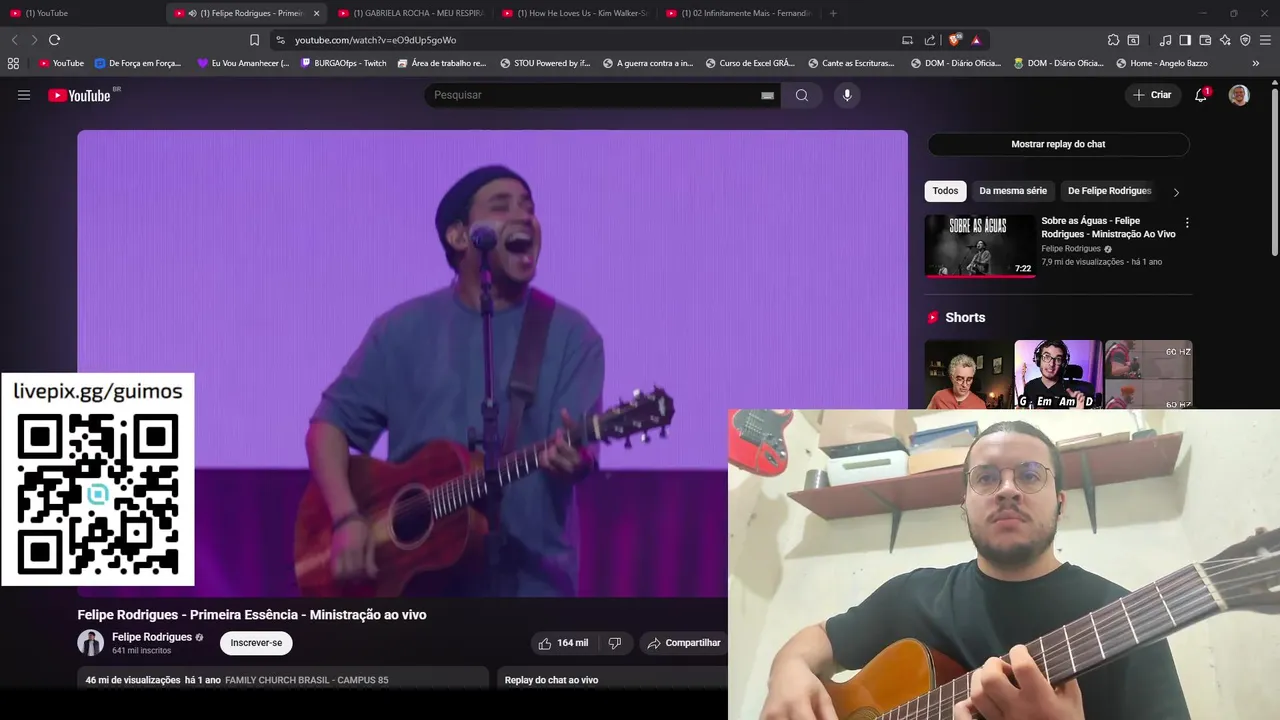Screen dimensions: 1280x720
Task: Open the Felipe Rodrigues channel avatar
Action: 91,643
